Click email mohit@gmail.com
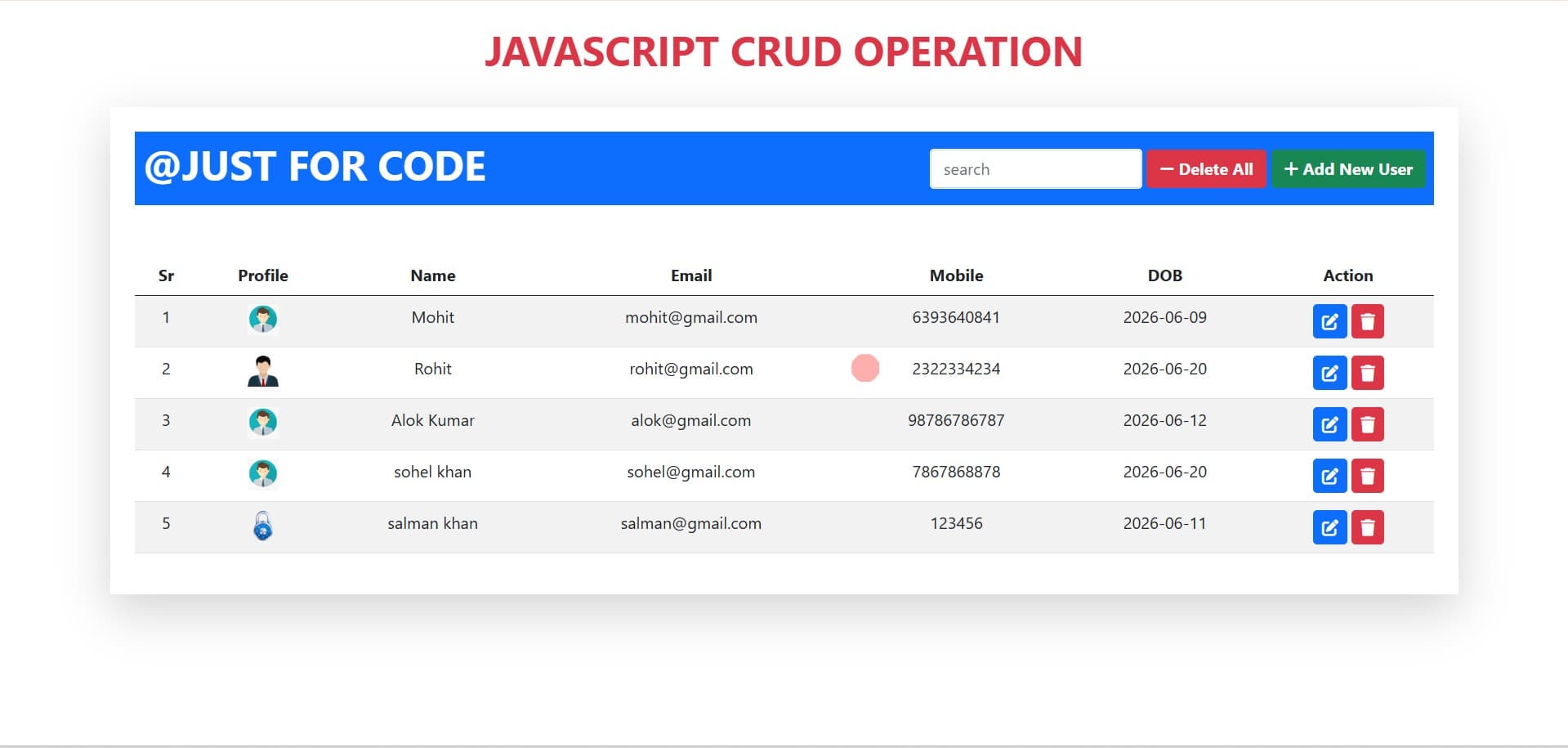 click(691, 317)
